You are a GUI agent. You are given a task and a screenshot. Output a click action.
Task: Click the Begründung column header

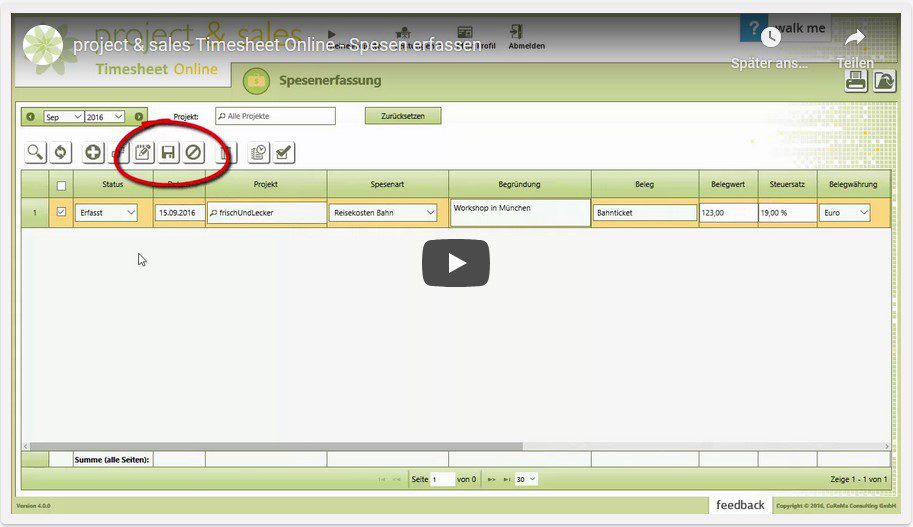pyautogui.click(x=519, y=184)
